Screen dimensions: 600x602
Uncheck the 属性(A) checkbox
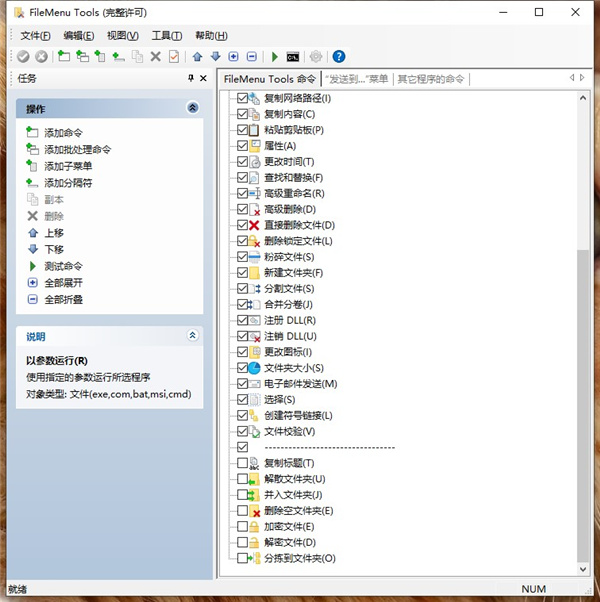pos(242,146)
